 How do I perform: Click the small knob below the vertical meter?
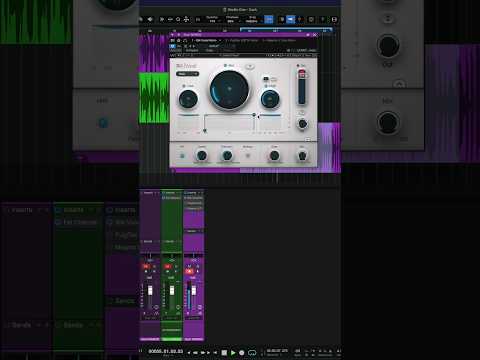click(x=302, y=124)
